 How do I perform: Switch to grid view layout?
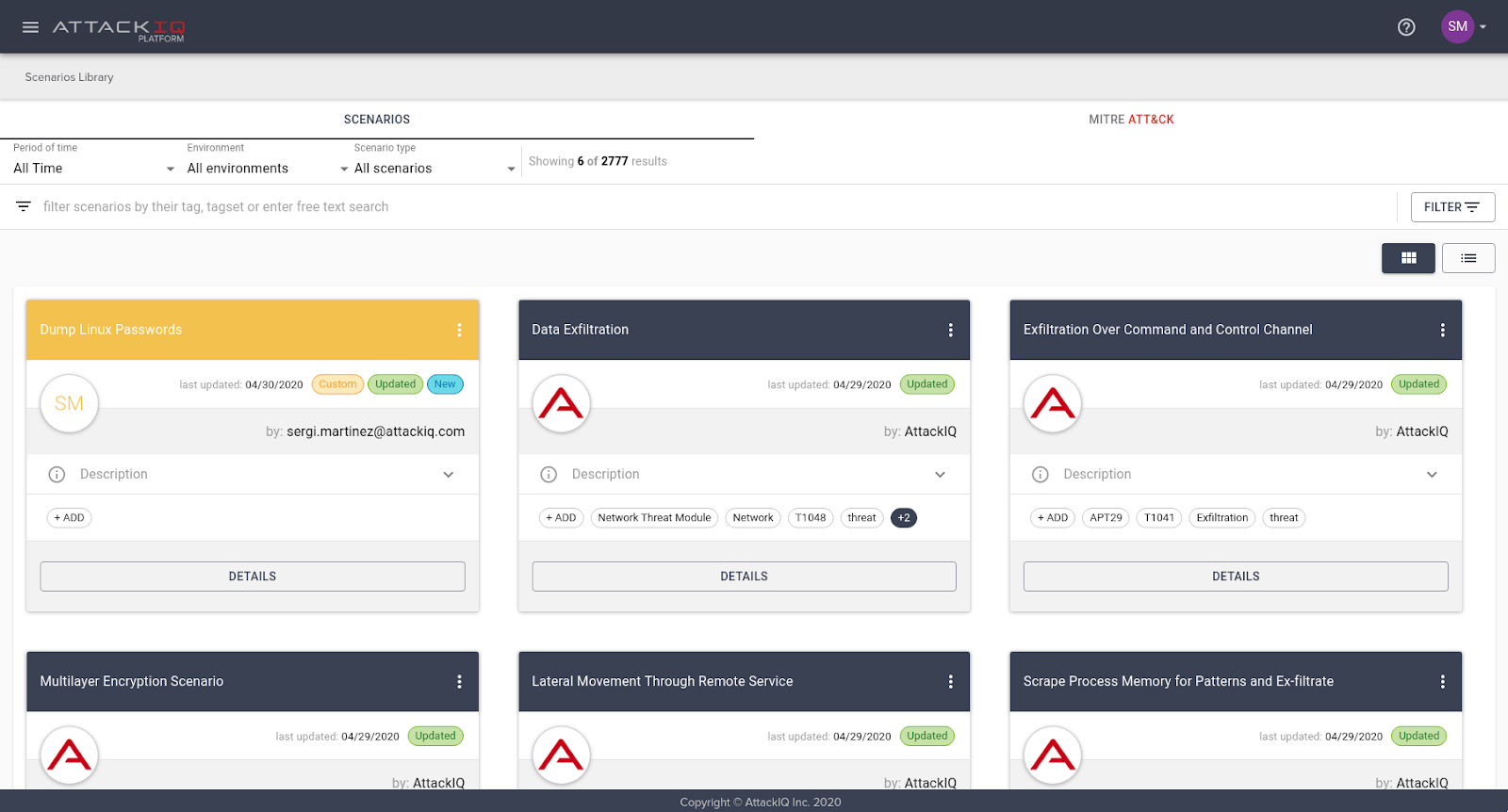[1408, 258]
